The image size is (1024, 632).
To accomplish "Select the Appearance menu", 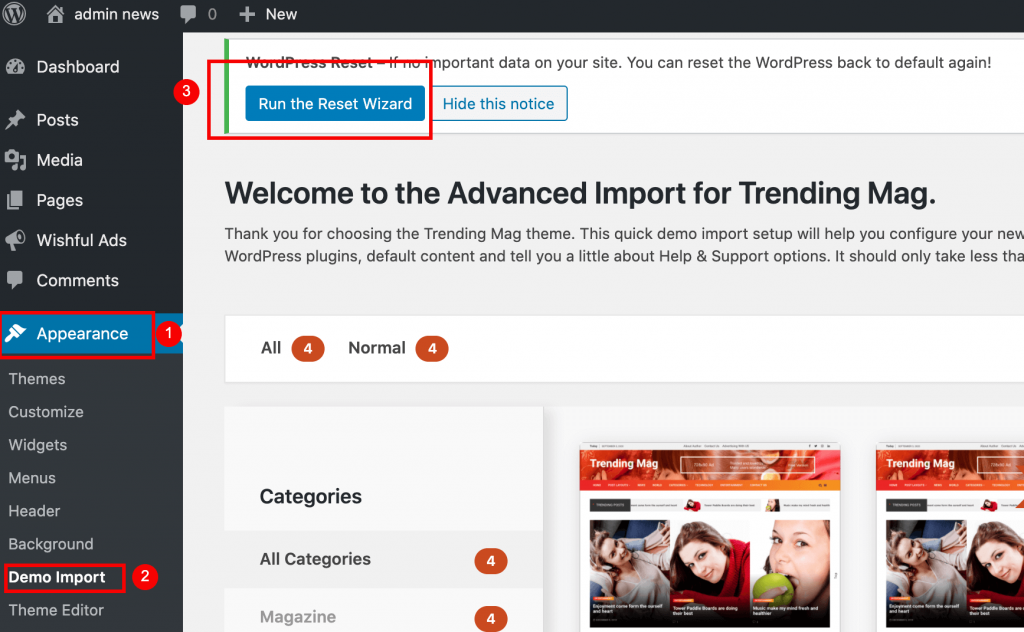I will [82, 334].
